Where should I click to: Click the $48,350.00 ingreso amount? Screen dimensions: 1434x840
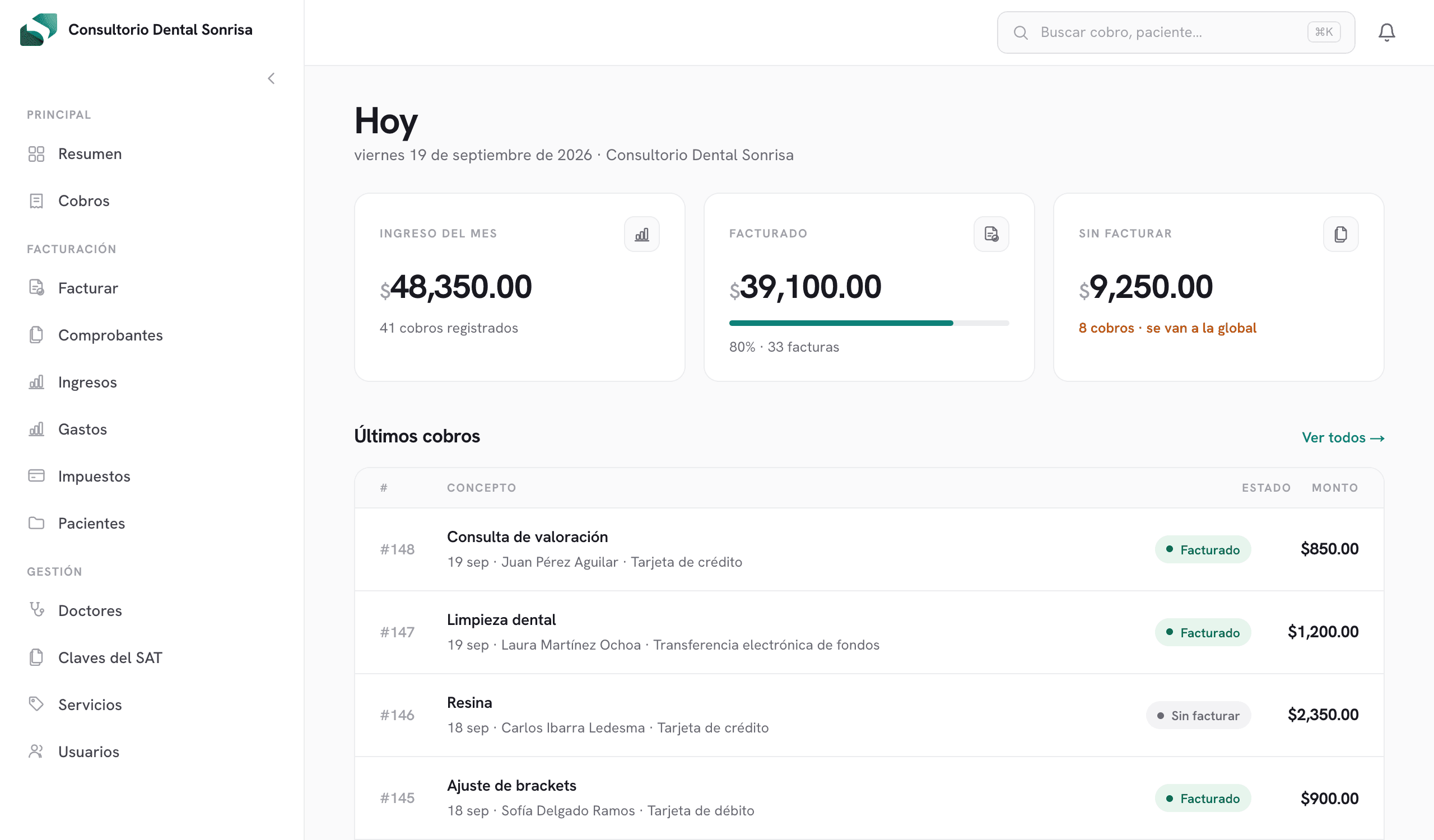(x=456, y=287)
